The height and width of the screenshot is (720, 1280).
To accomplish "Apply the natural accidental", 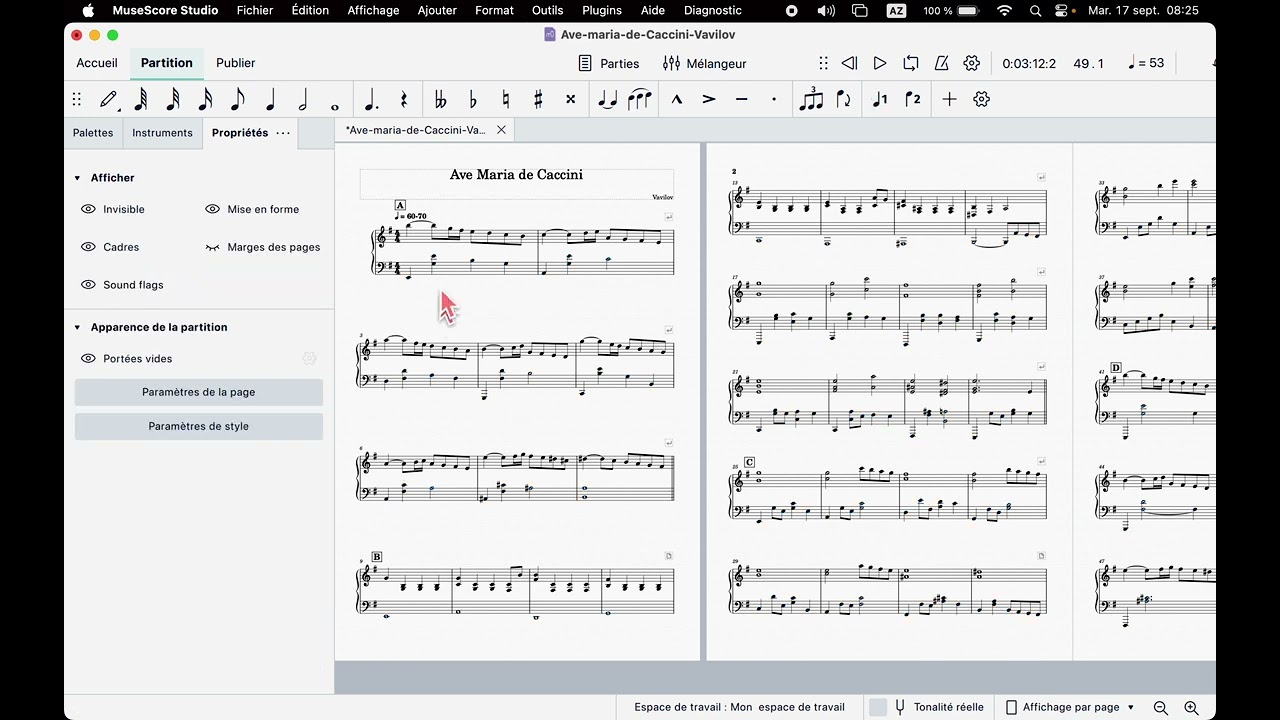I will point(506,99).
